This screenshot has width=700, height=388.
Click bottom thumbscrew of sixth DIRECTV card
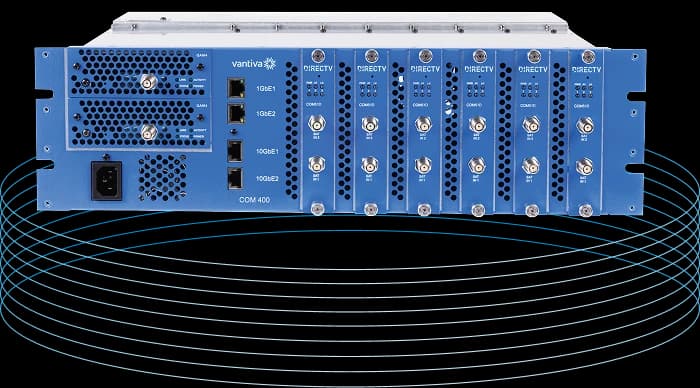click(586, 211)
